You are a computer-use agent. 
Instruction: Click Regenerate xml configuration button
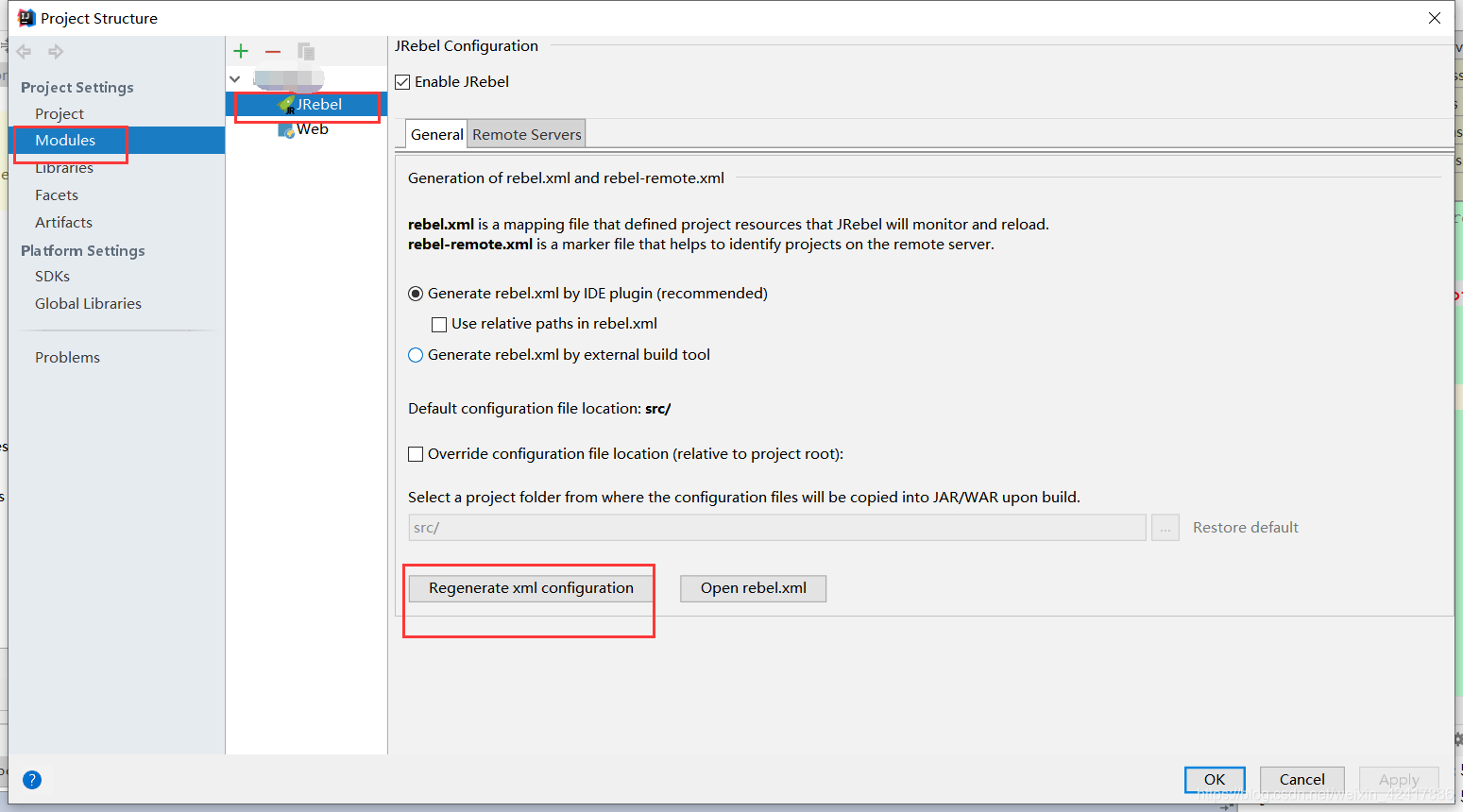point(531,588)
